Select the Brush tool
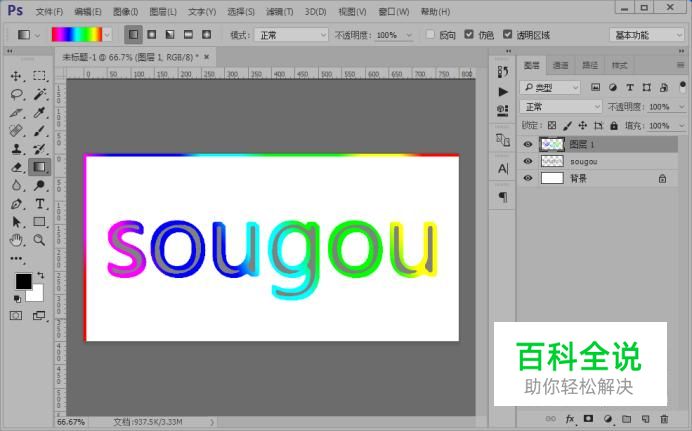This screenshot has height=431, width=692. (x=39, y=131)
